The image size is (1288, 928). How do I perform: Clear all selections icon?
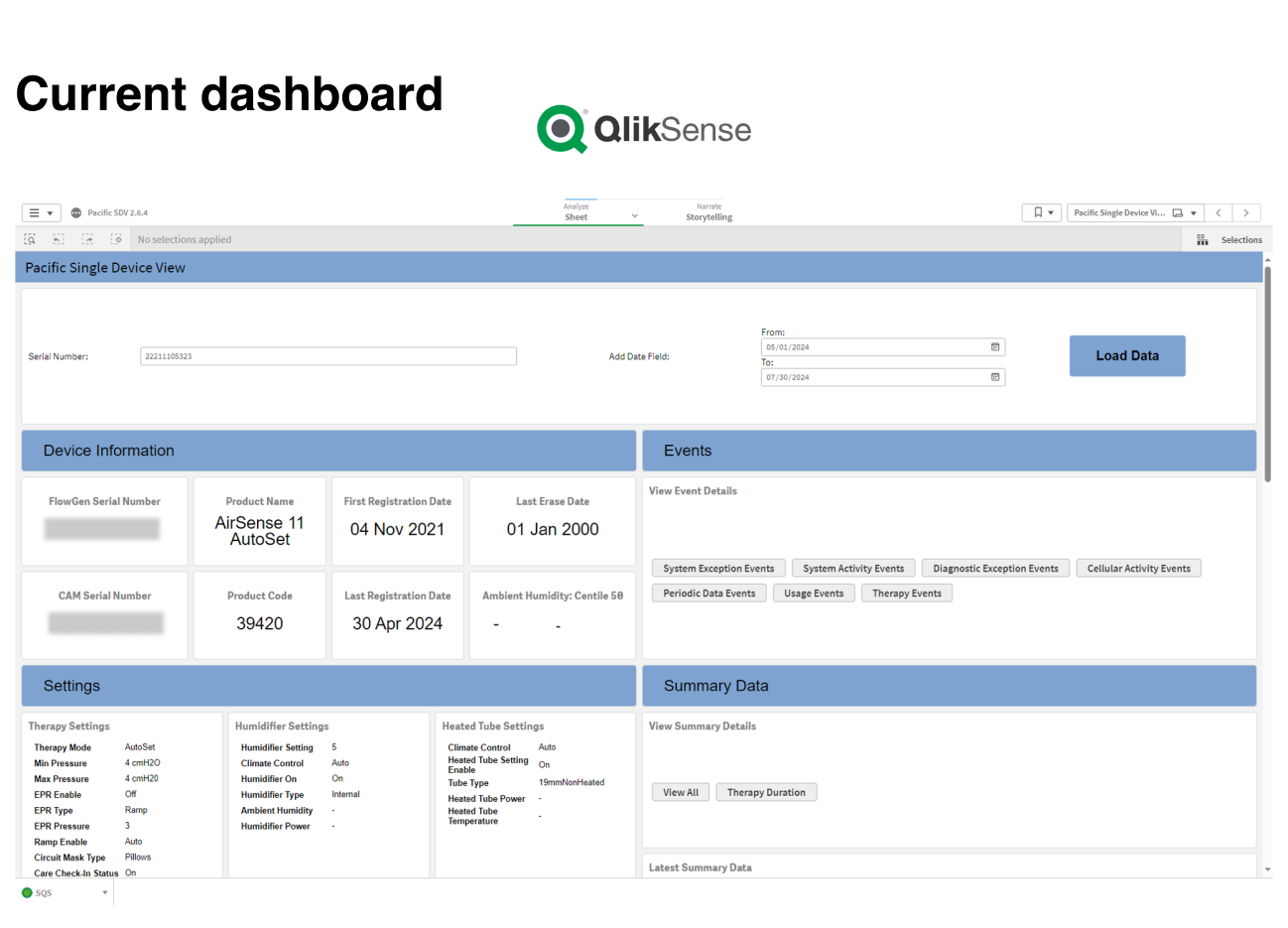pos(116,239)
